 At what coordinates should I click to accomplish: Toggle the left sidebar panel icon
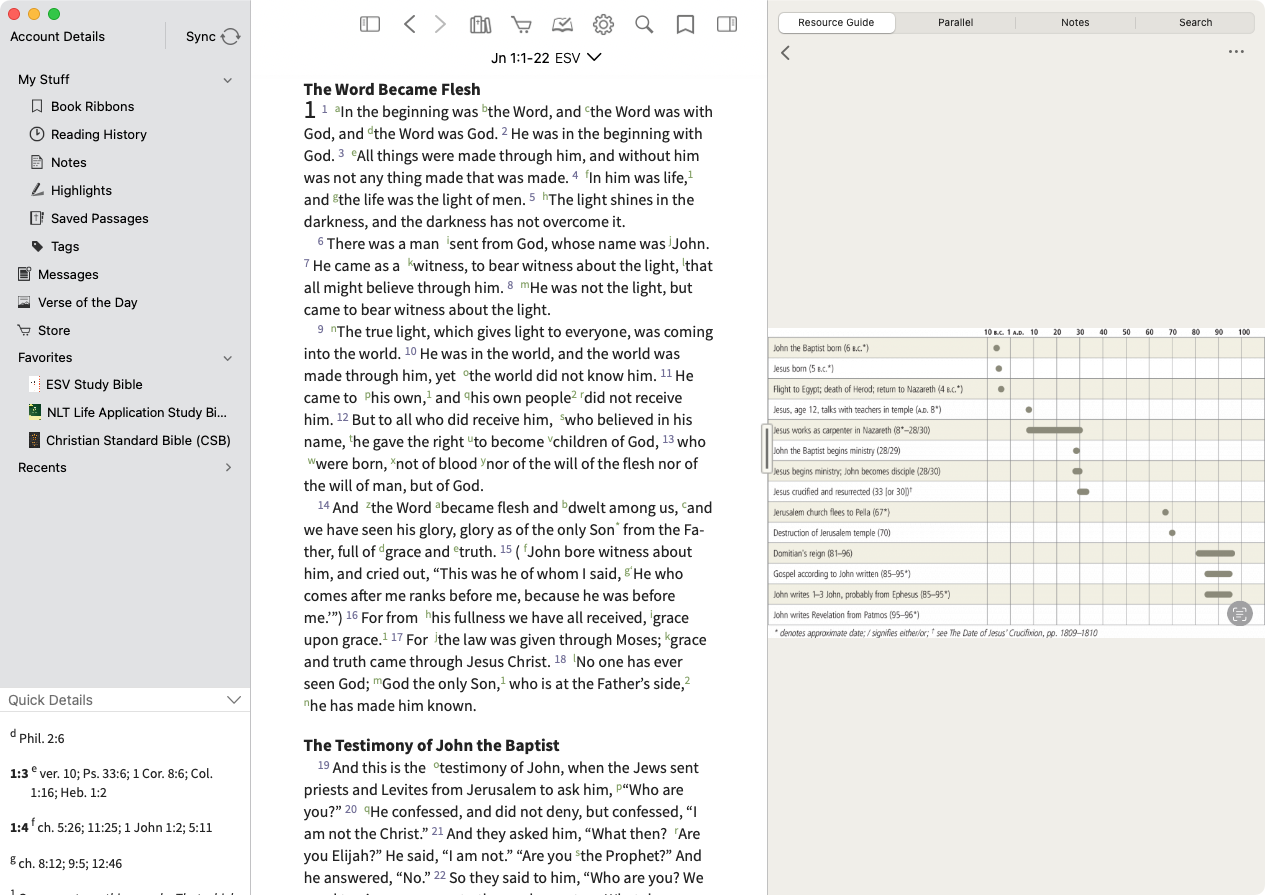[370, 25]
